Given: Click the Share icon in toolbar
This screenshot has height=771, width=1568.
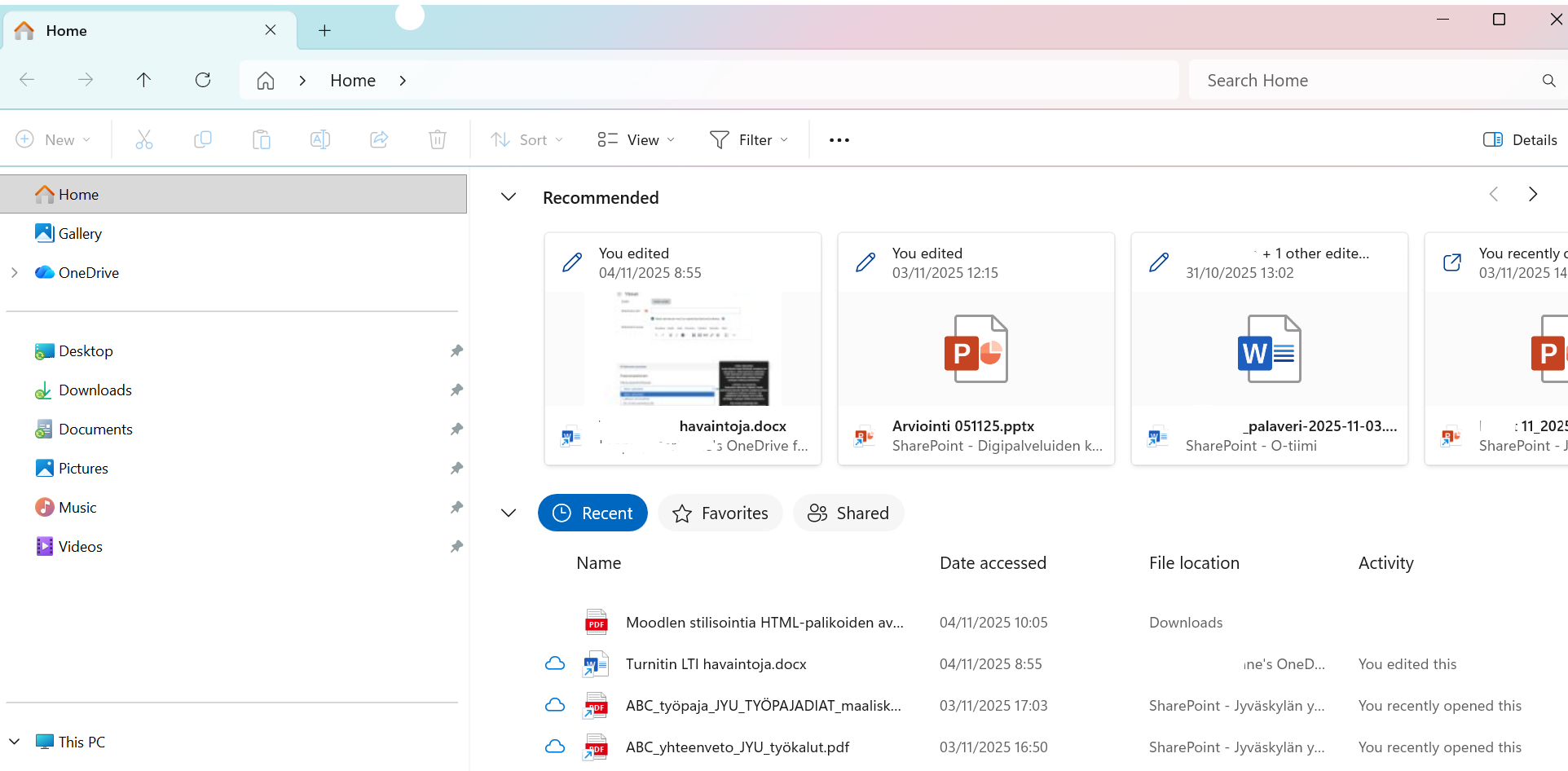Looking at the screenshot, I should (x=379, y=140).
